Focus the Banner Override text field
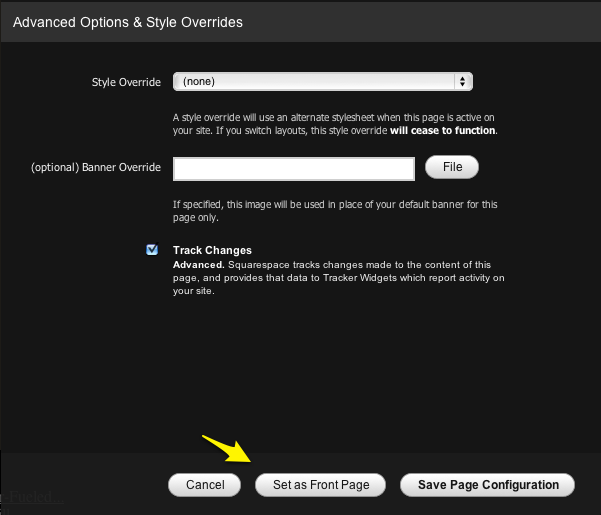This screenshot has width=601, height=515. (293, 168)
